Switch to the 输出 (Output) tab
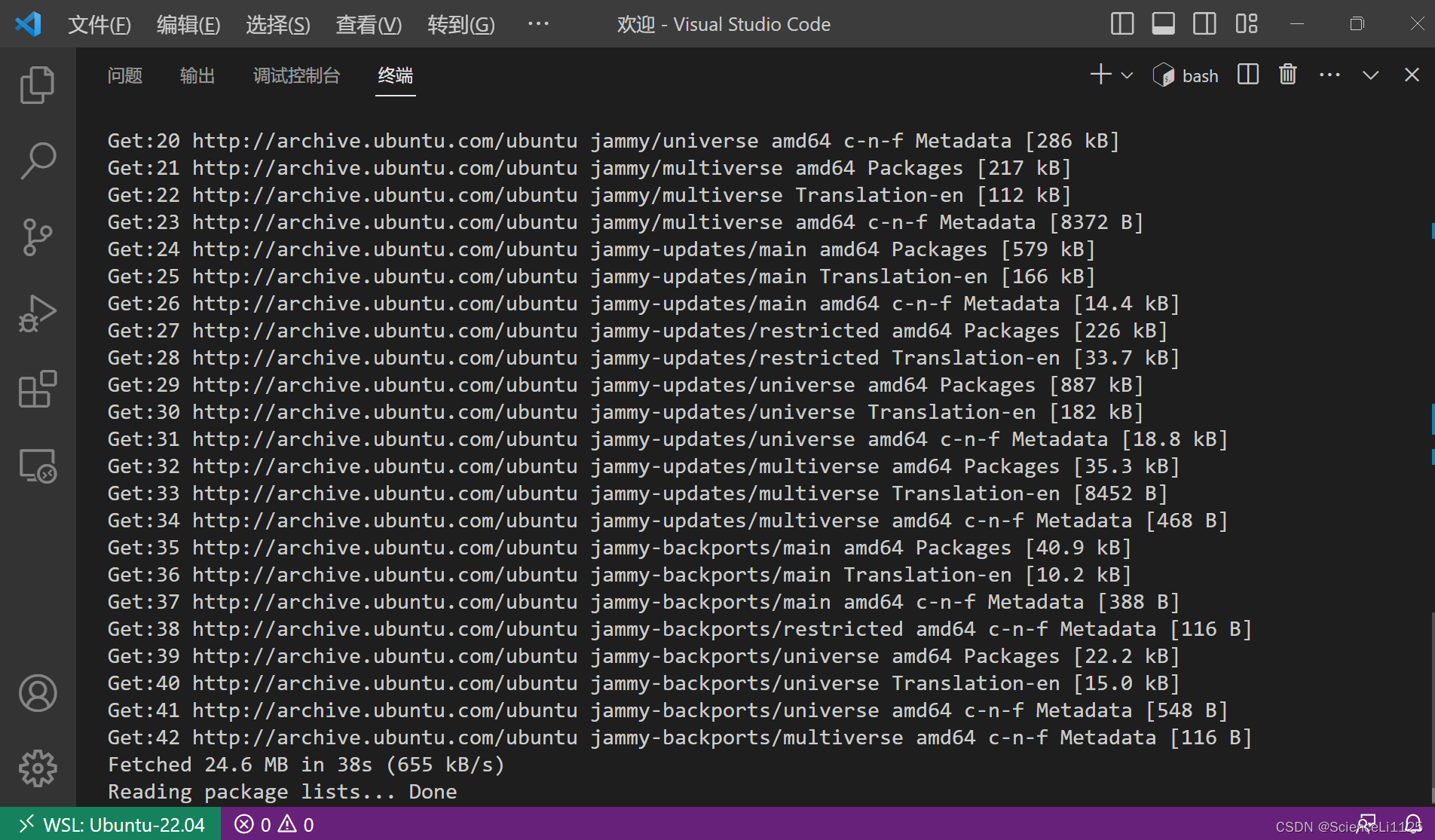Image resolution: width=1435 pixels, height=840 pixels. point(197,75)
